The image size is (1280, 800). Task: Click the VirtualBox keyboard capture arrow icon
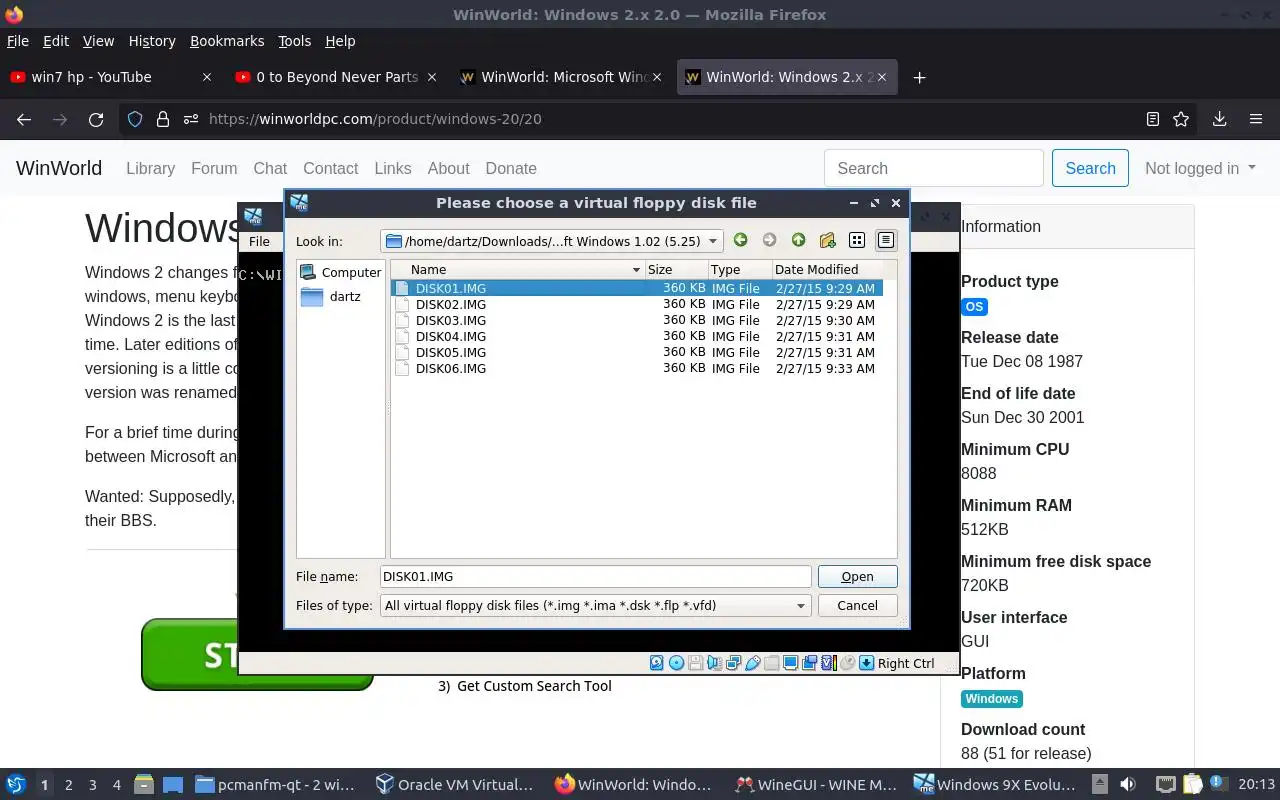tap(867, 663)
